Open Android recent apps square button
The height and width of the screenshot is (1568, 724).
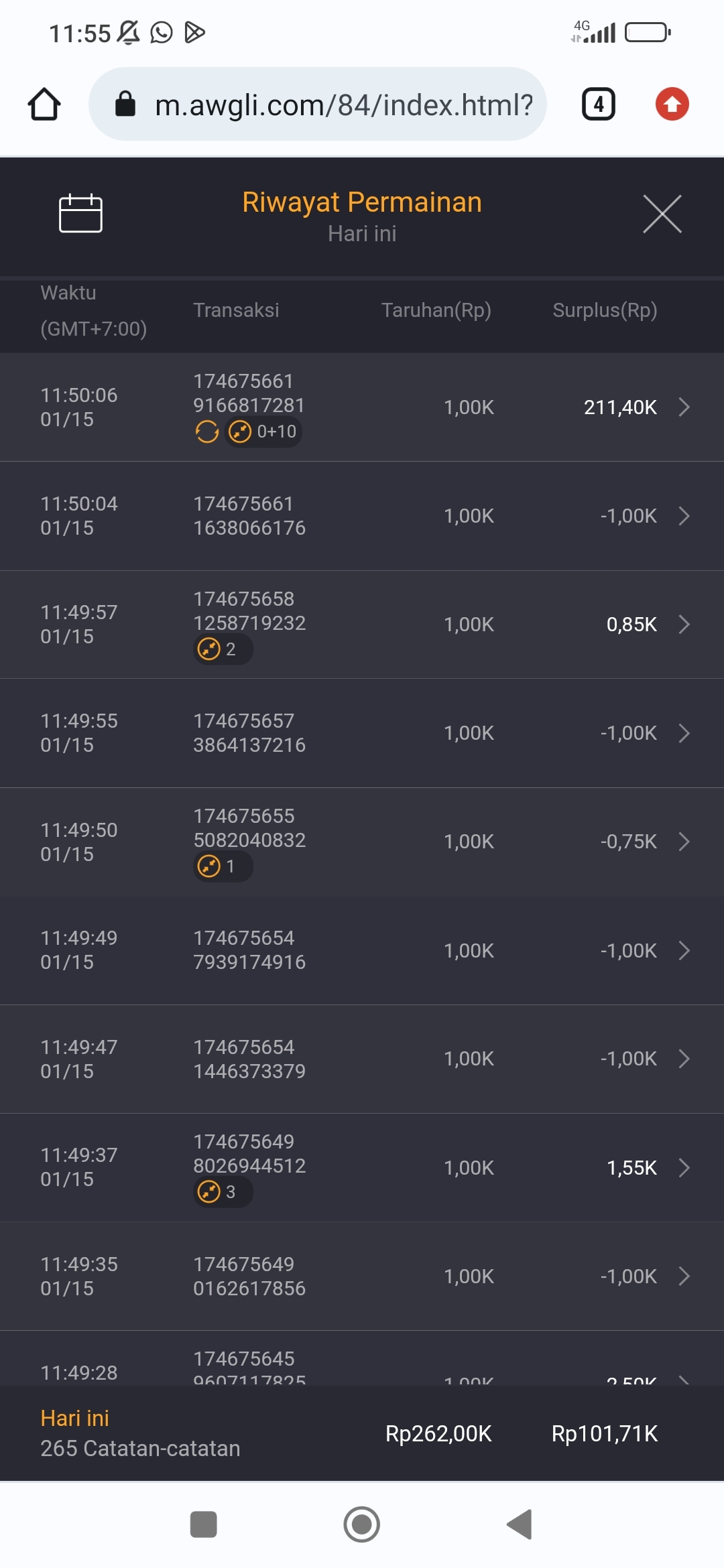(203, 1524)
